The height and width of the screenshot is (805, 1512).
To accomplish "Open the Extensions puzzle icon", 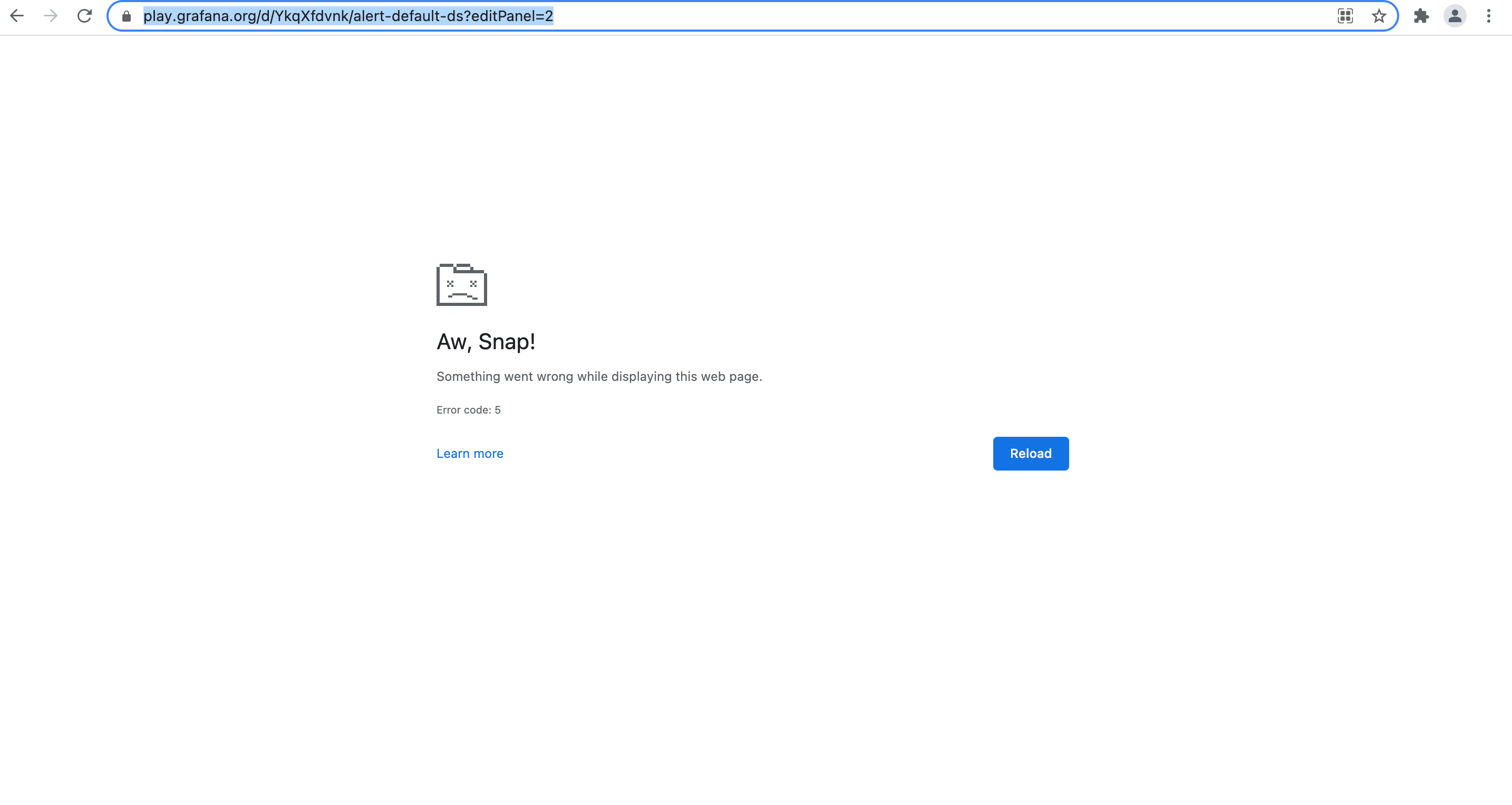I will tap(1421, 16).
